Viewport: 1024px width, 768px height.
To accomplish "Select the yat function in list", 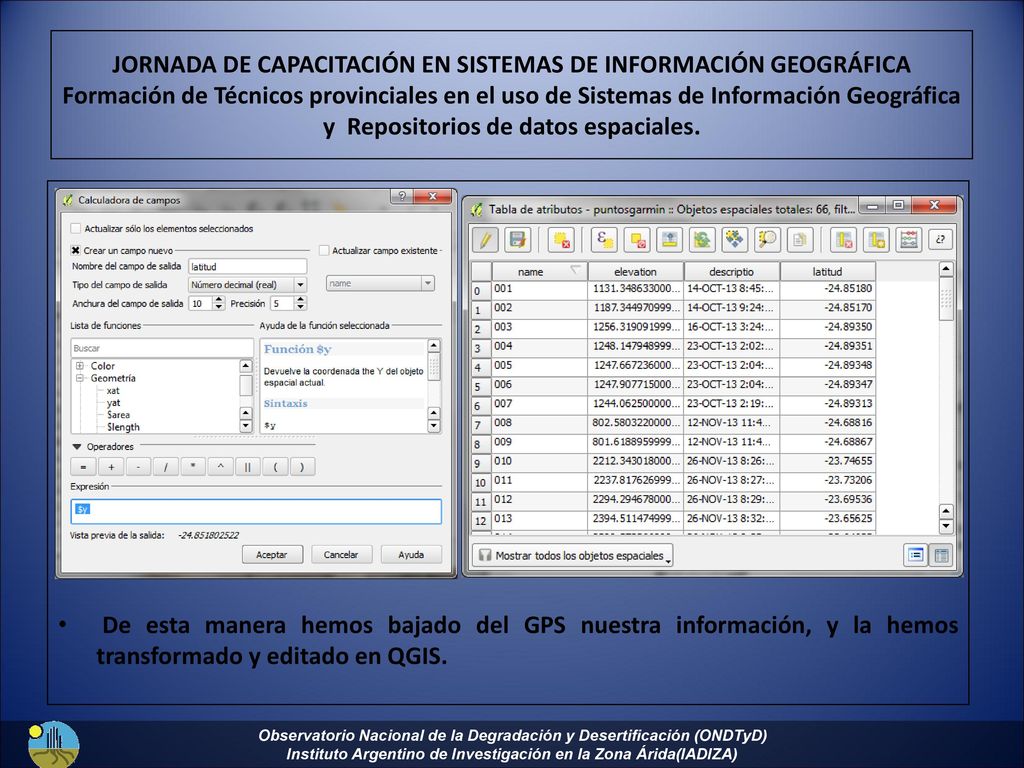I will click(113, 403).
